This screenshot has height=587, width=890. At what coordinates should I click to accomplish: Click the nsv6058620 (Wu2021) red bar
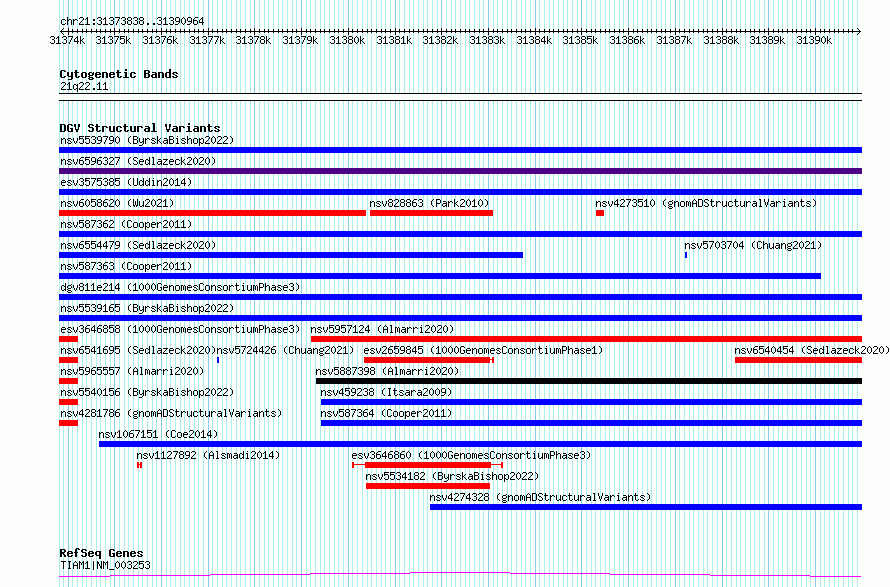pyautogui.click(x=212, y=213)
